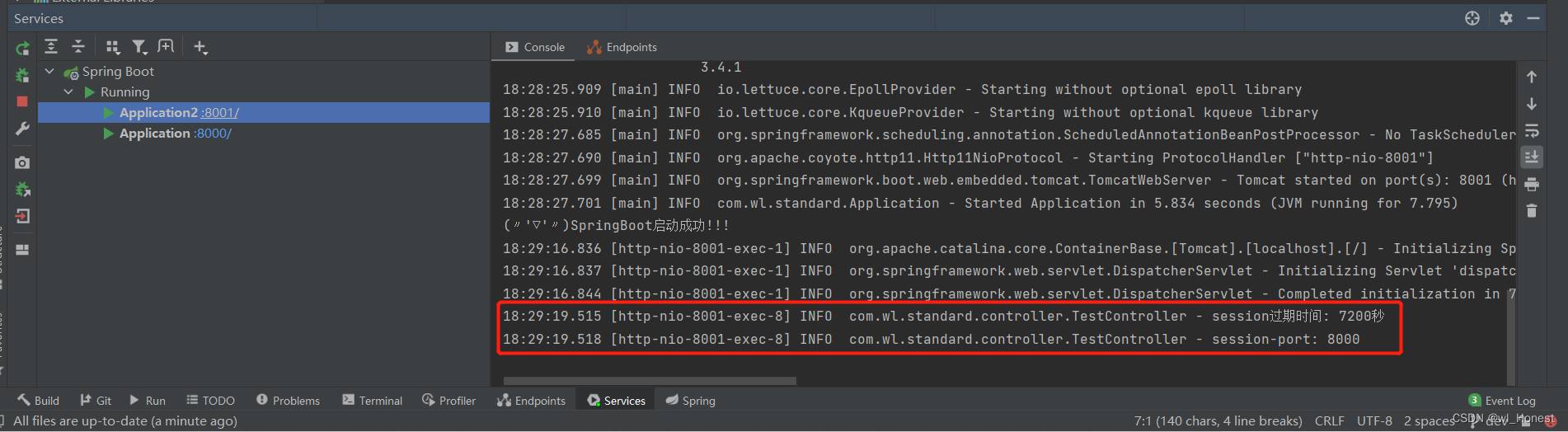Screen dimensions: 1568x432
Task: Click the Tomcat started on port(s) line
Action: (1009, 181)
